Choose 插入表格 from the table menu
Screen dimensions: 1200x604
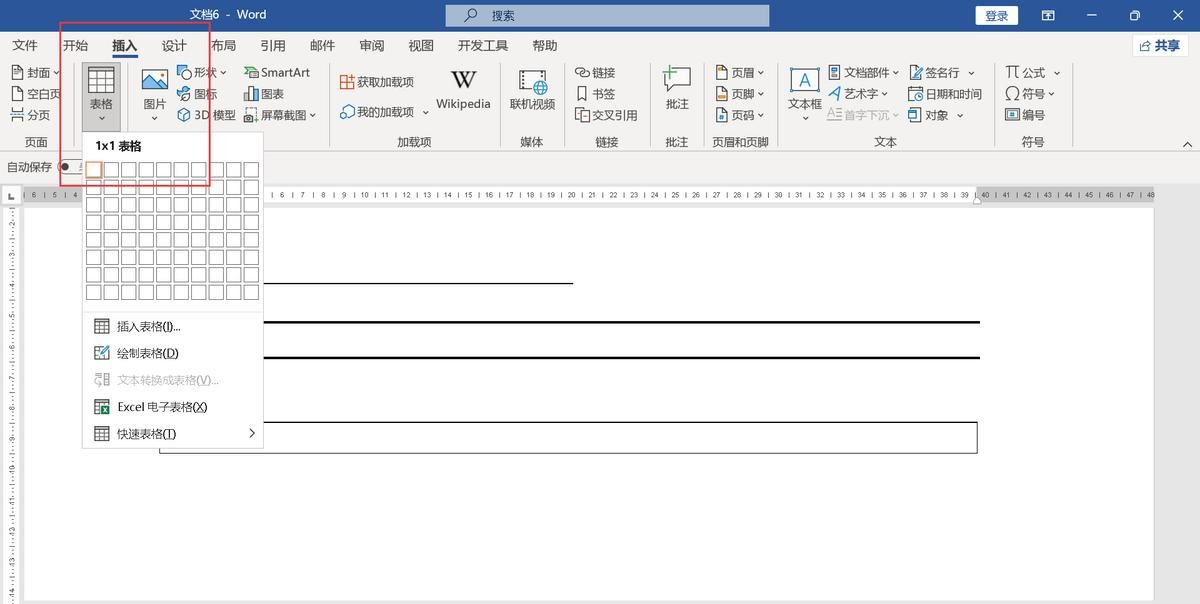tap(148, 326)
